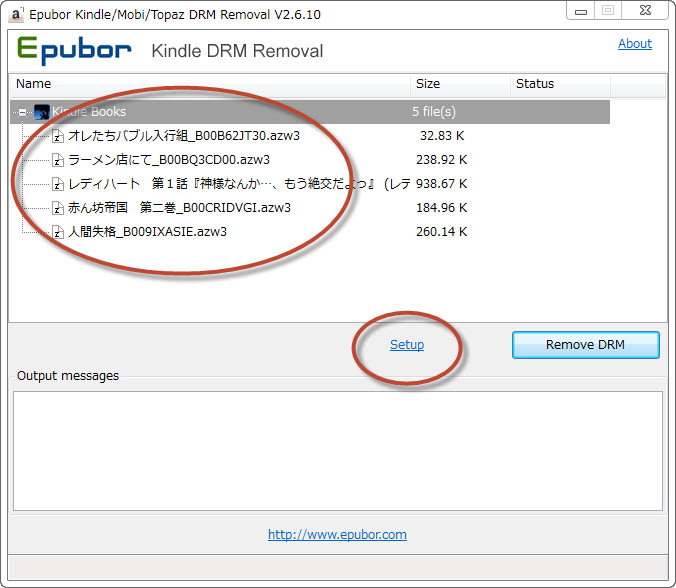Image resolution: width=676 pixels, height=588 pixels.
Task: Select 人間失格_B009IXASIE.azw3 file
Action: [x=147, y=232]
